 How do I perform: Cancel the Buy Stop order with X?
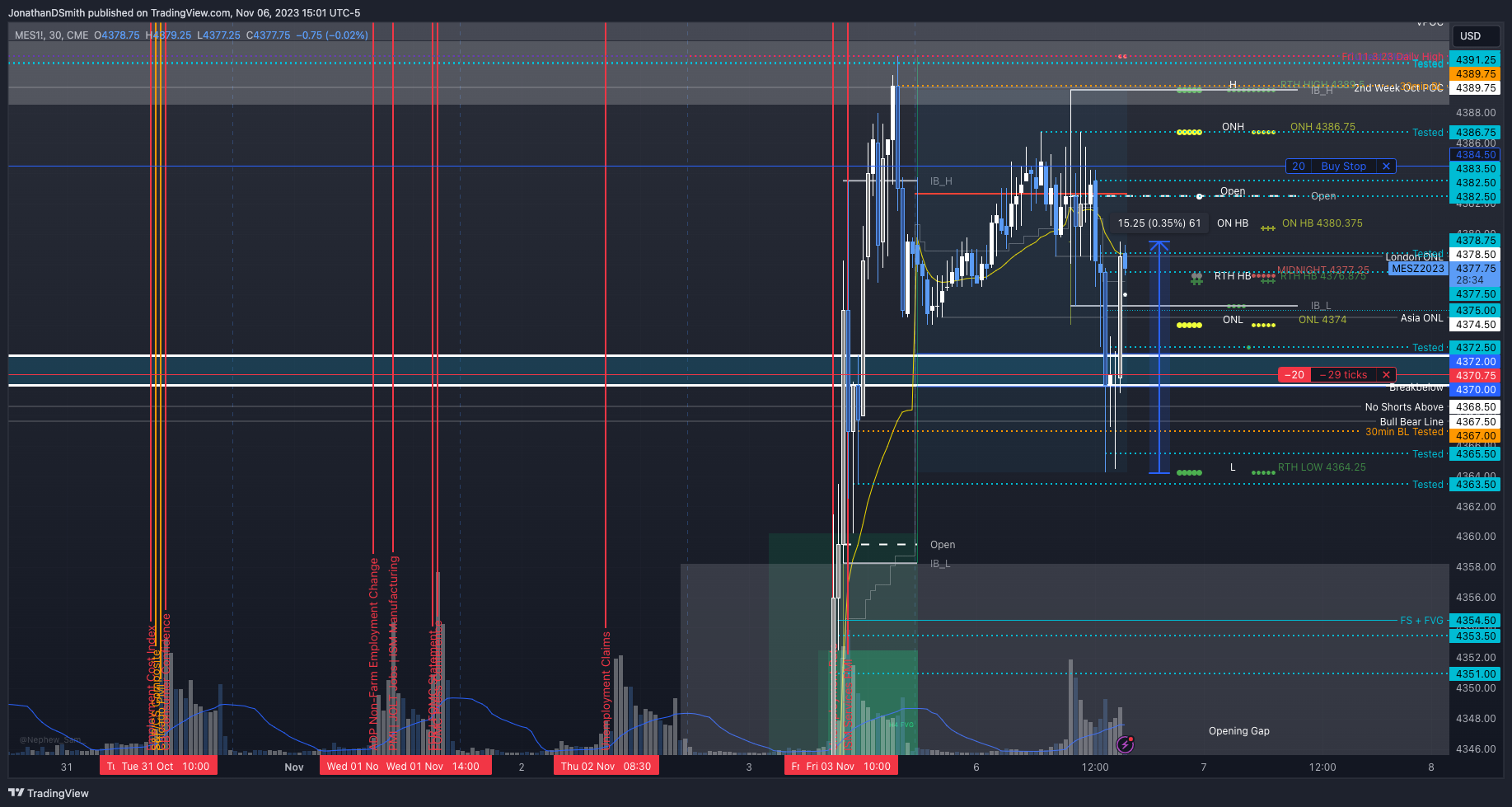tap(1386, 166)
